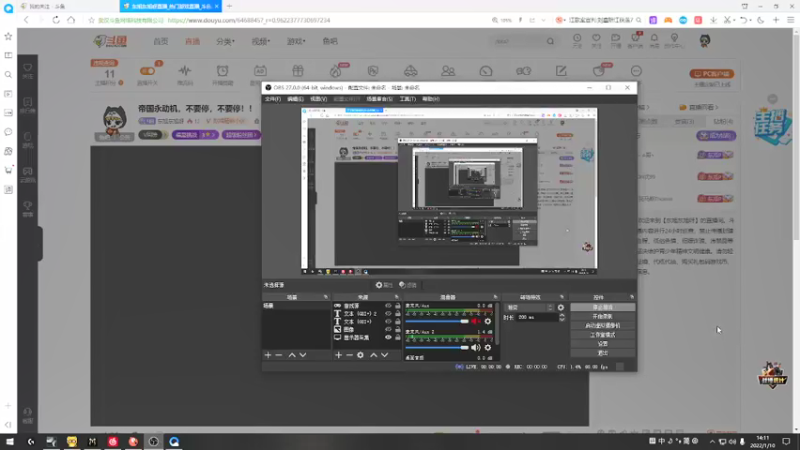Open OBS 工具(T) menu
The image size is (800, 450).
coord(408,99)
